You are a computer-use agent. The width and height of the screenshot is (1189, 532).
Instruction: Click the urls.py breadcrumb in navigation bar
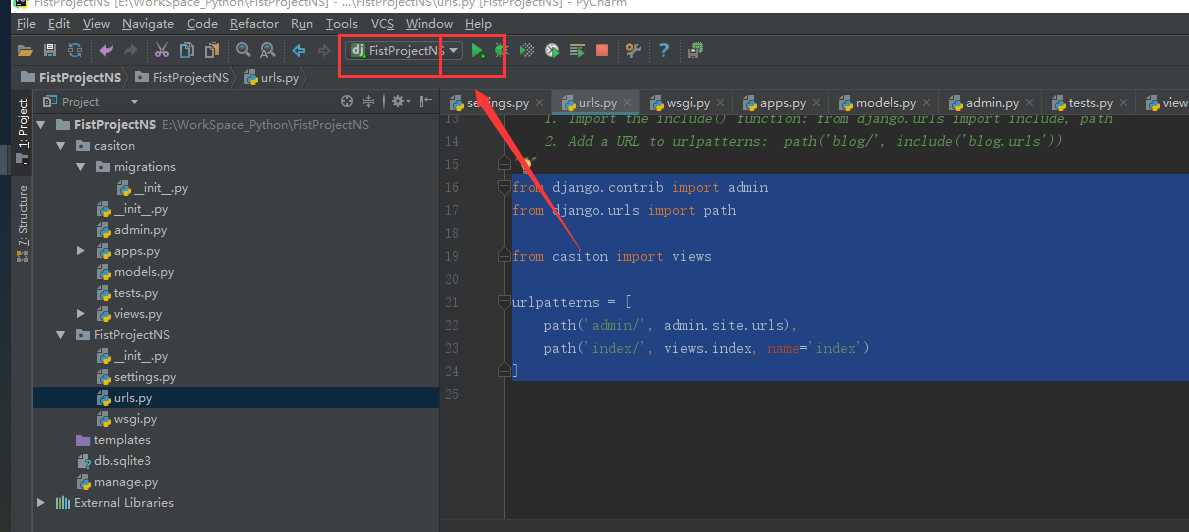coord(271,77)
